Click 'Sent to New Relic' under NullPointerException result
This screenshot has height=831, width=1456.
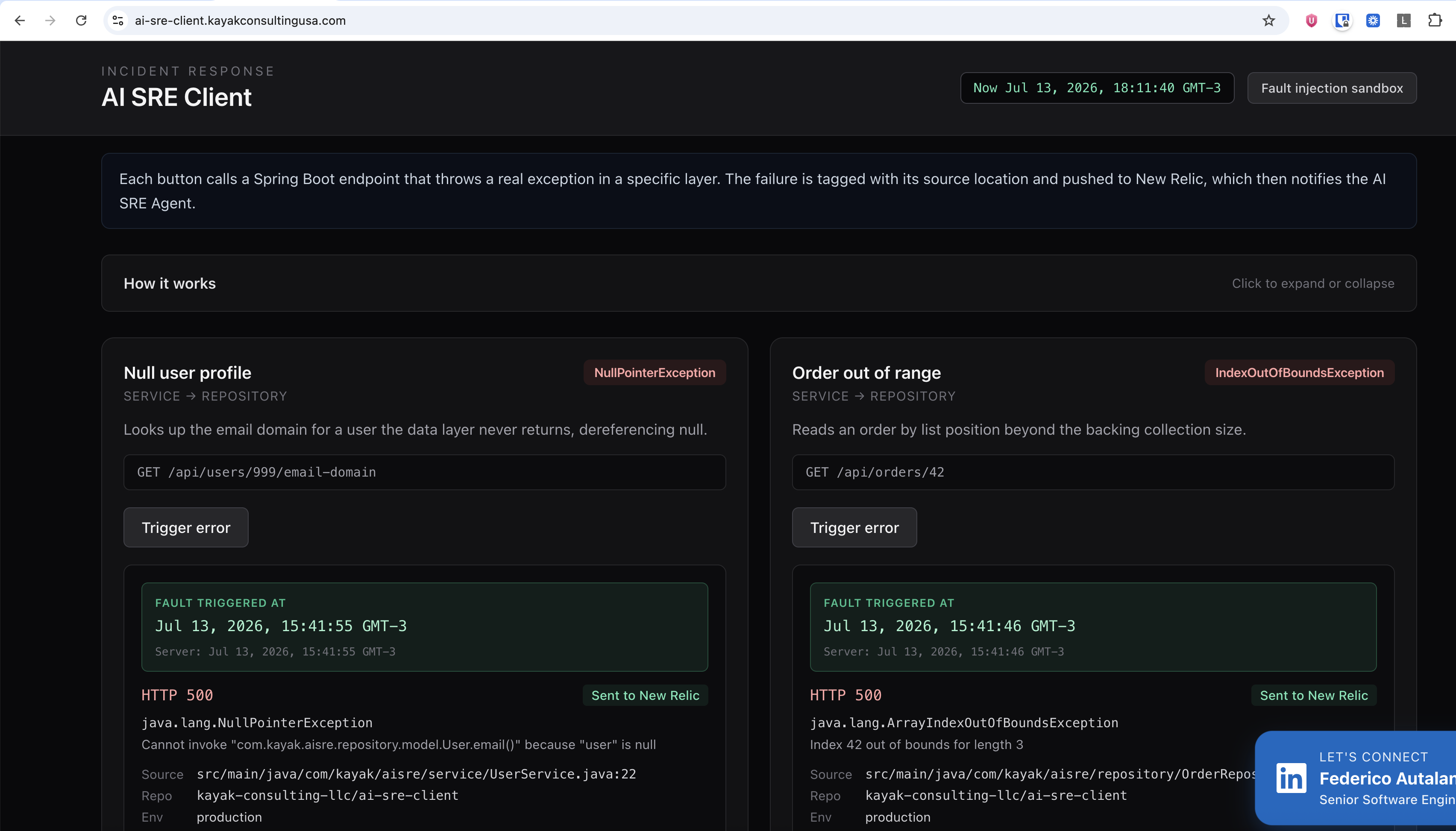pos(645,695)
